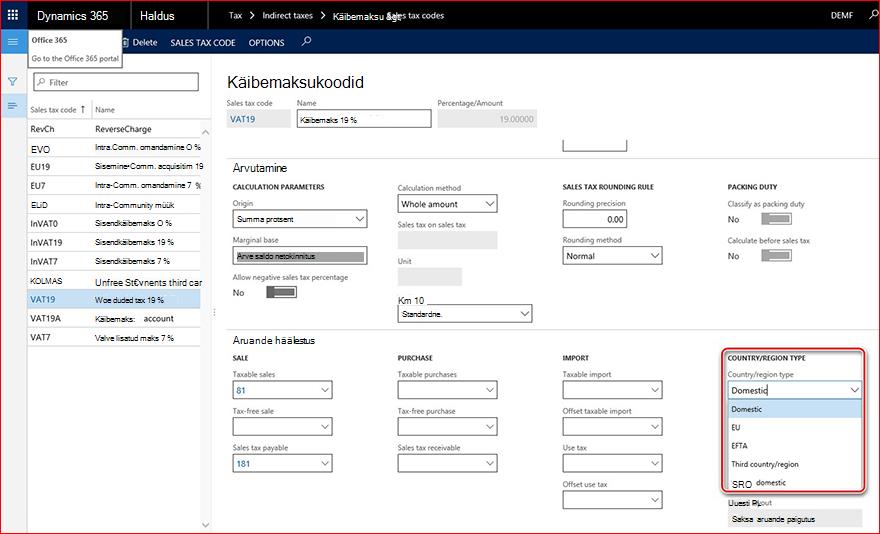The image size is (880, 534).
Task: Collapse the Country/region type dropdown arrow
Action: point(854,390)
